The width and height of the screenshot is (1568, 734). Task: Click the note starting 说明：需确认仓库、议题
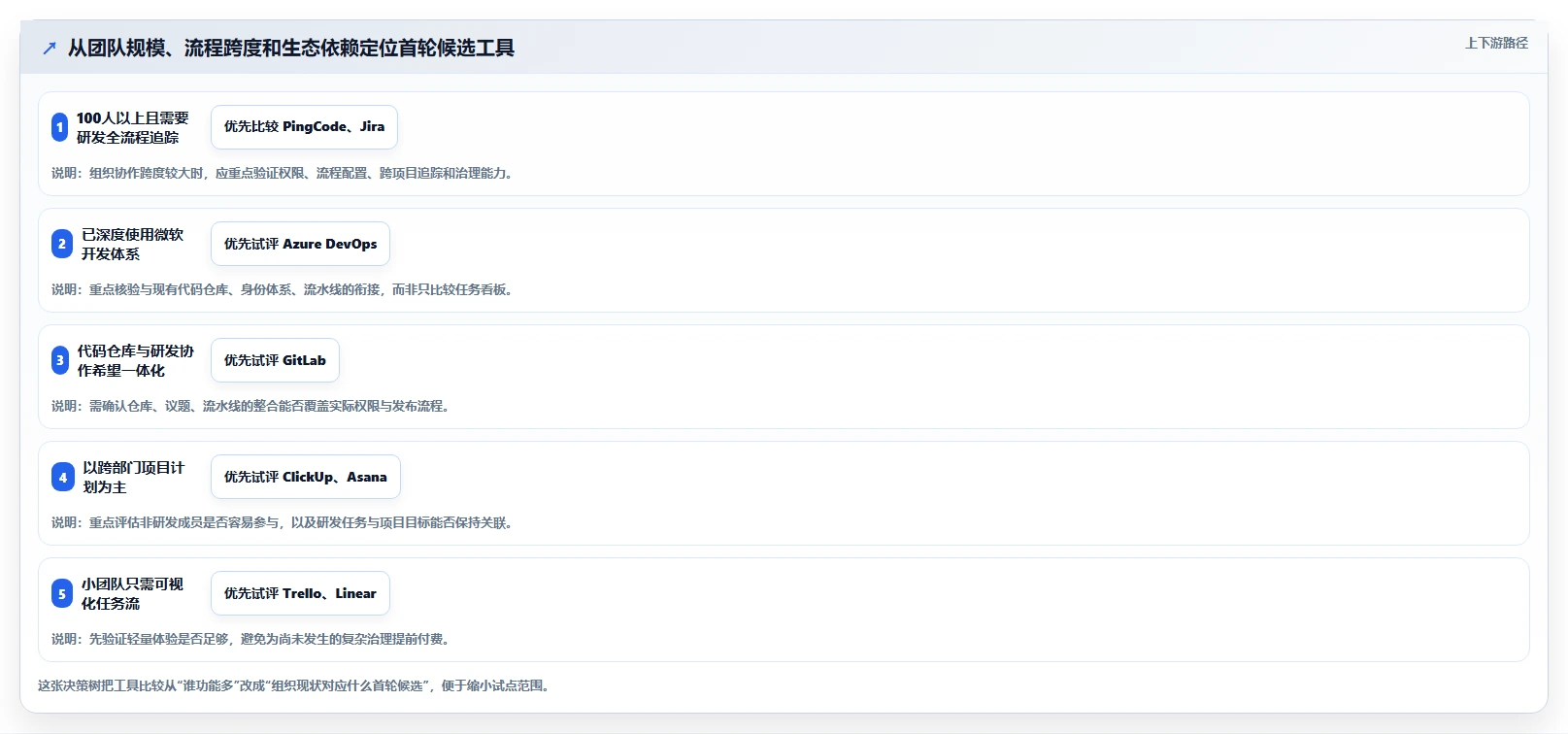coord(252,406)
